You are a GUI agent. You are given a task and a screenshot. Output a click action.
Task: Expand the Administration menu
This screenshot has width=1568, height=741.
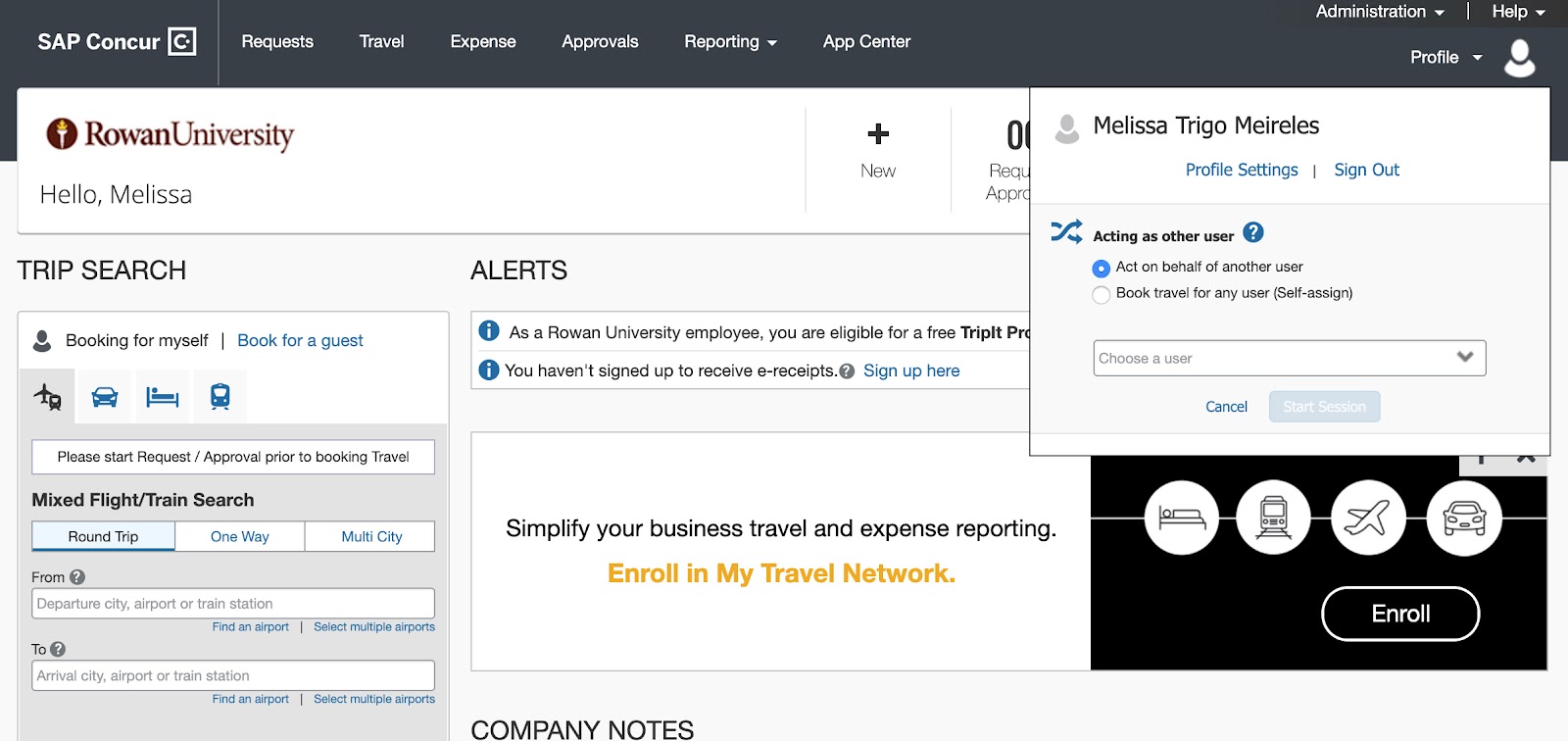pos(1380,12)
